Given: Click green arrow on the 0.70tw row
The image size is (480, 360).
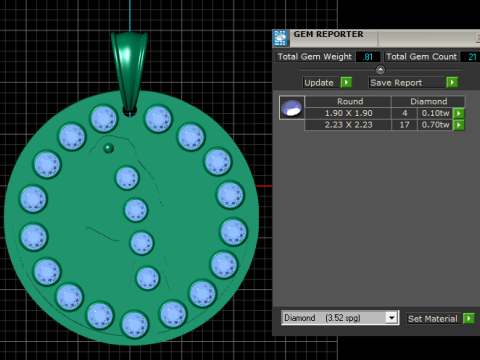Looking at the screenshot, I should pos(459,125).
